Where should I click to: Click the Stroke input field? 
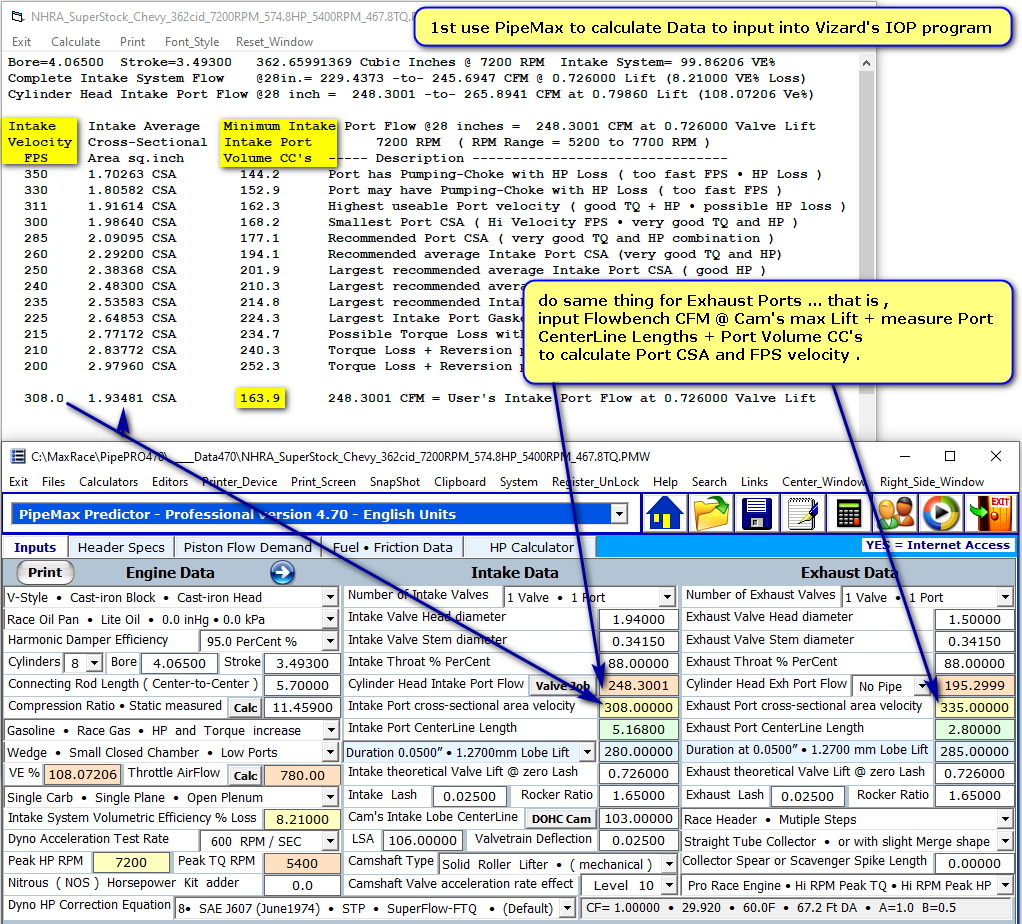tap(302, 663)
